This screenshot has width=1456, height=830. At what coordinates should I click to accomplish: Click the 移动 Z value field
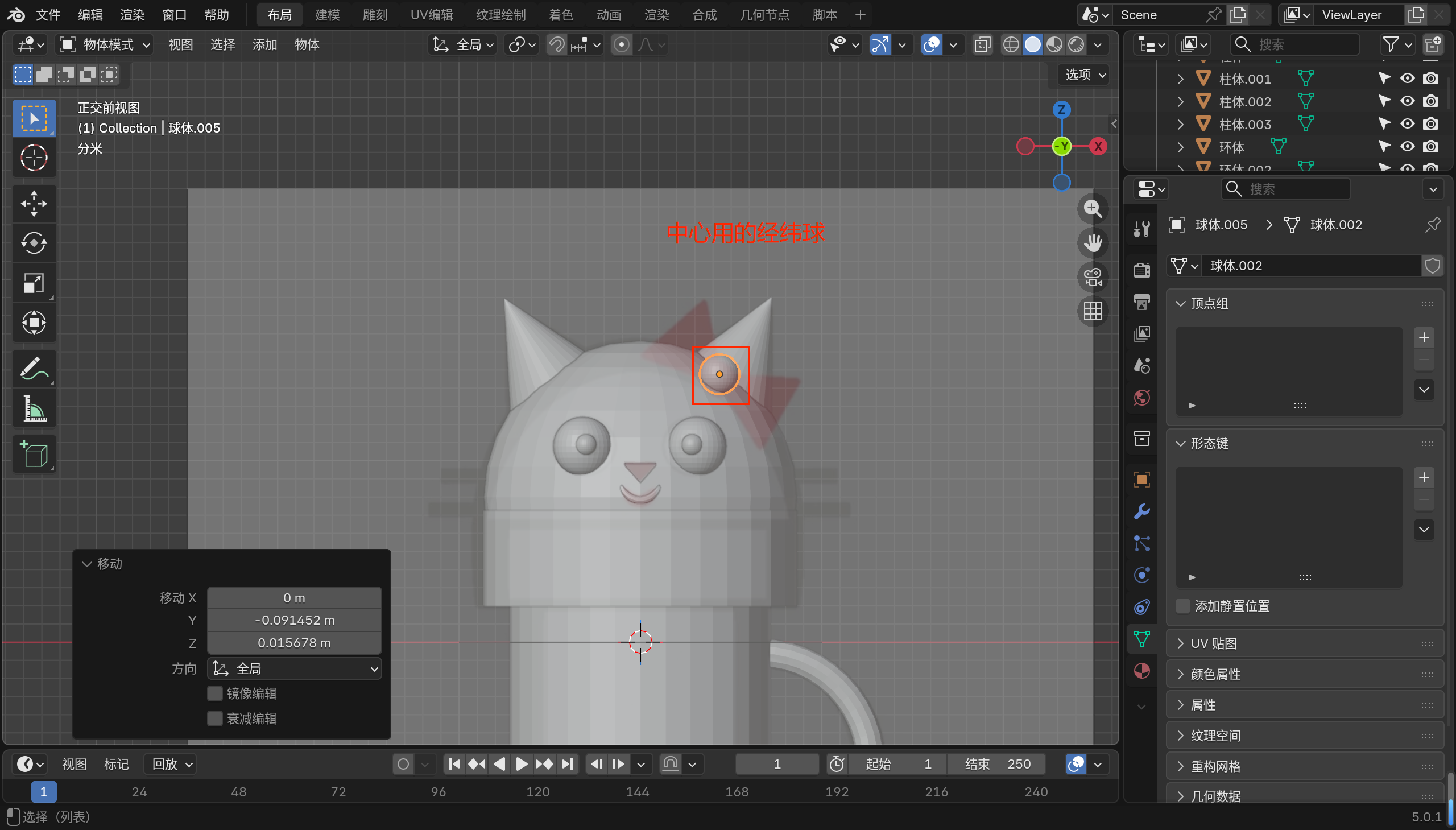[294, 643]
